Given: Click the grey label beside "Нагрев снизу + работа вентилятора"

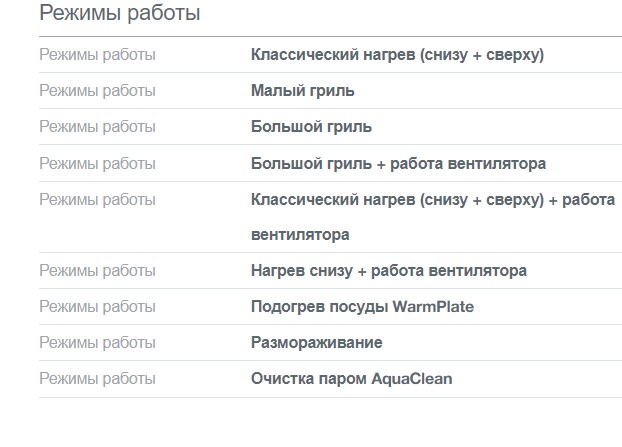Looking at the screenshot, I should click(97, 271).
